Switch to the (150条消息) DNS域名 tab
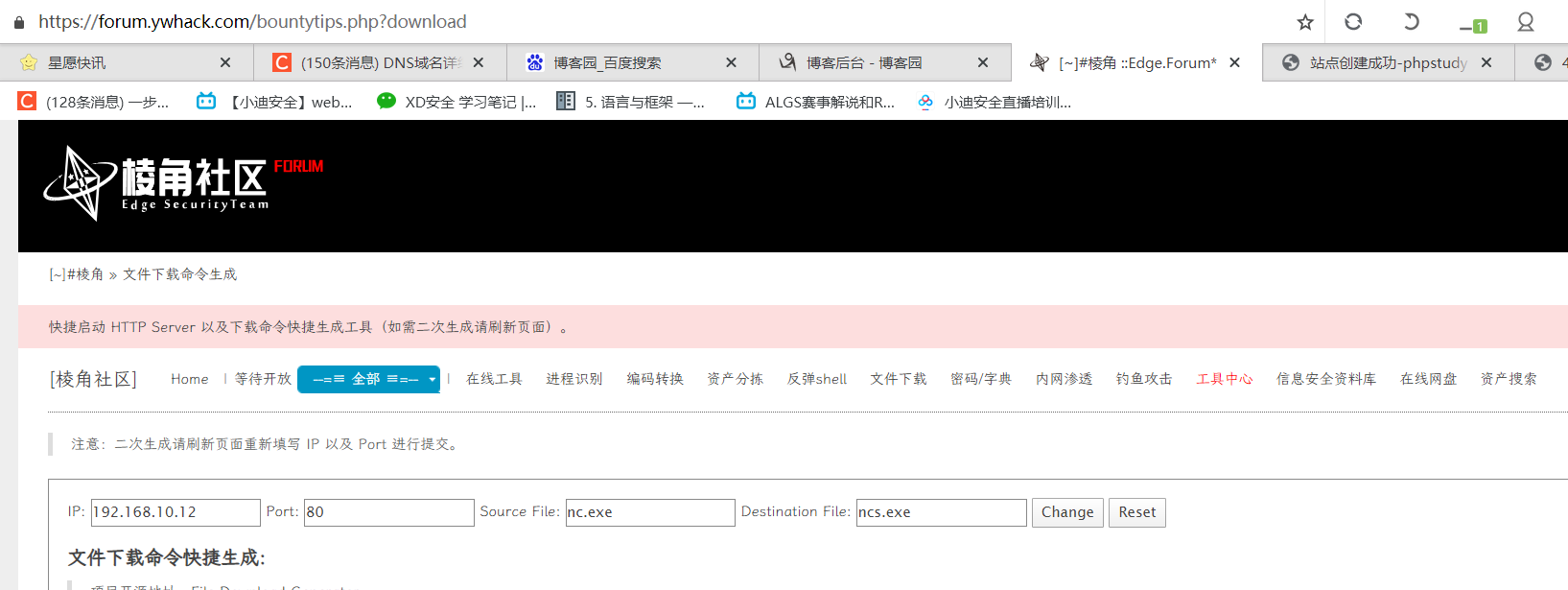 tap(380, 62)
